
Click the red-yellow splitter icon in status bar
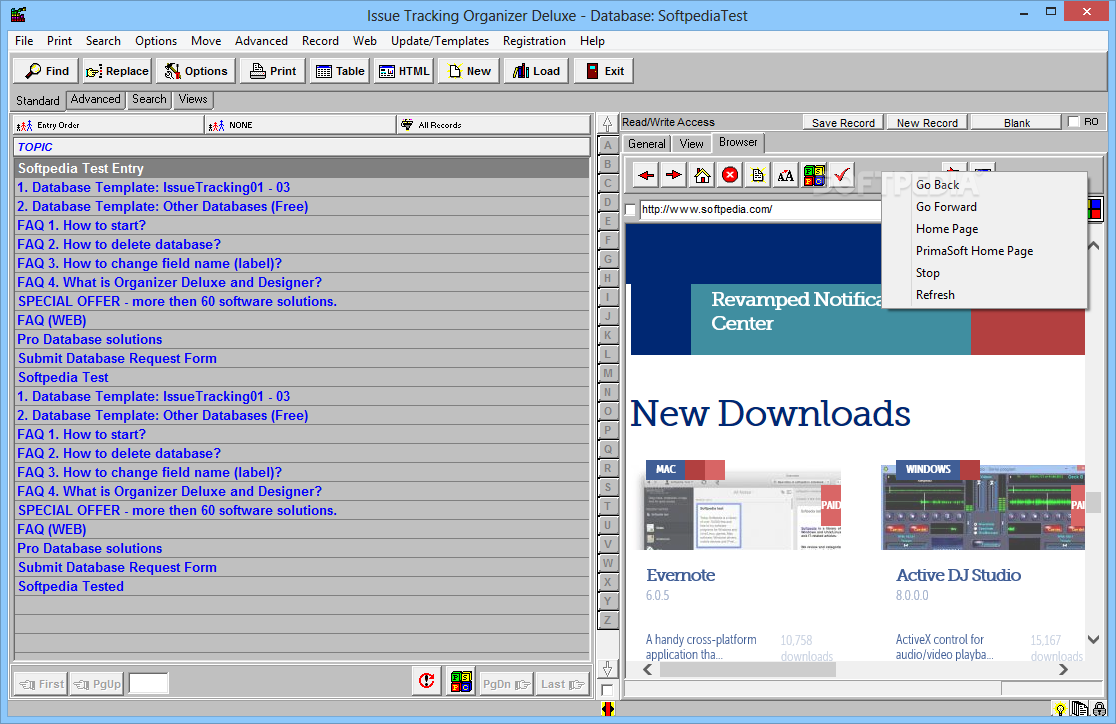[607, 709]
